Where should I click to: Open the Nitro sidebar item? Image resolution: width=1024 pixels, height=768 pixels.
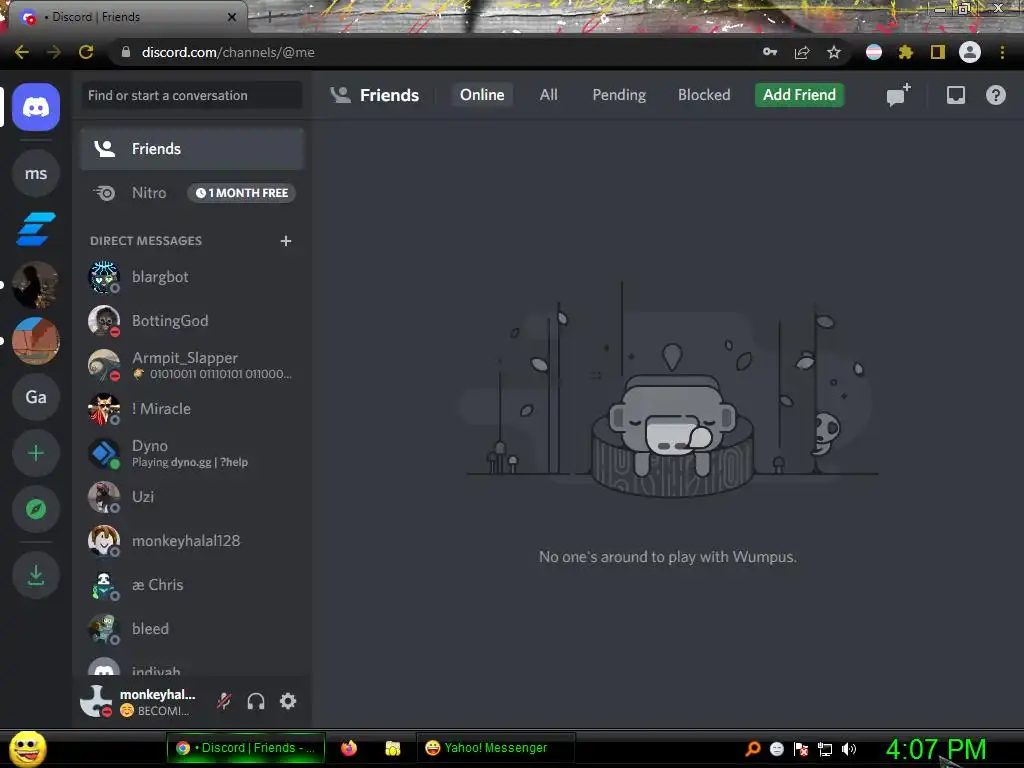tap(192, 193)
